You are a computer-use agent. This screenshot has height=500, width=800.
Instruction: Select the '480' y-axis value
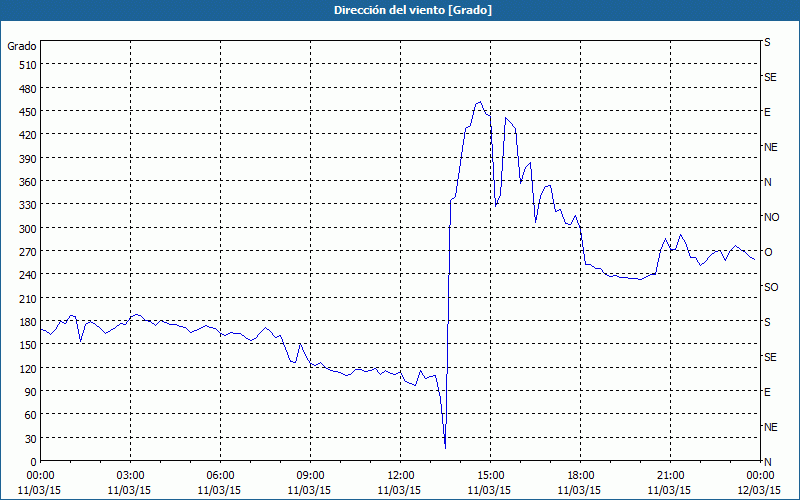click(28, 89)
